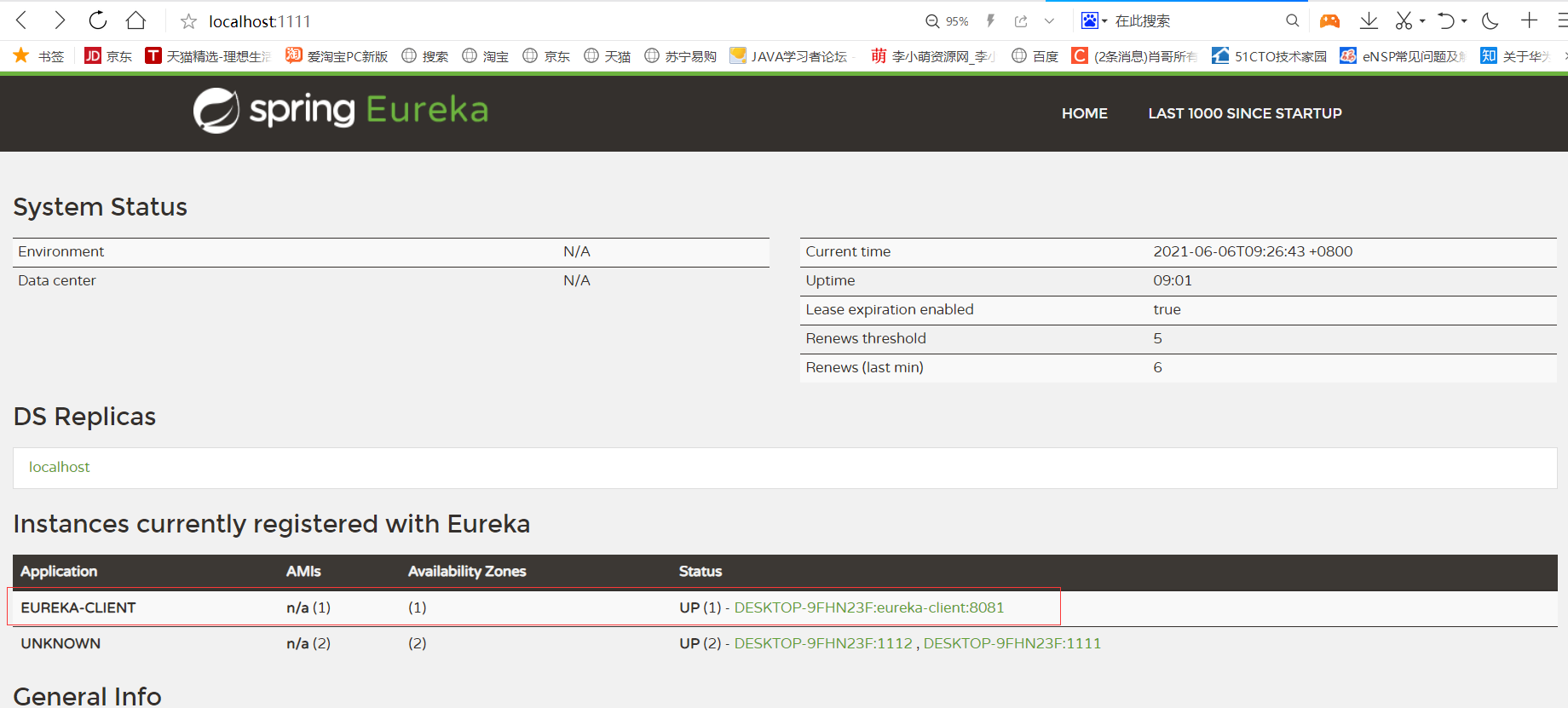This screenshot has width=1568, height=708.
Task: Select the UNKNOWN application cell
Action: pos(61,643)
